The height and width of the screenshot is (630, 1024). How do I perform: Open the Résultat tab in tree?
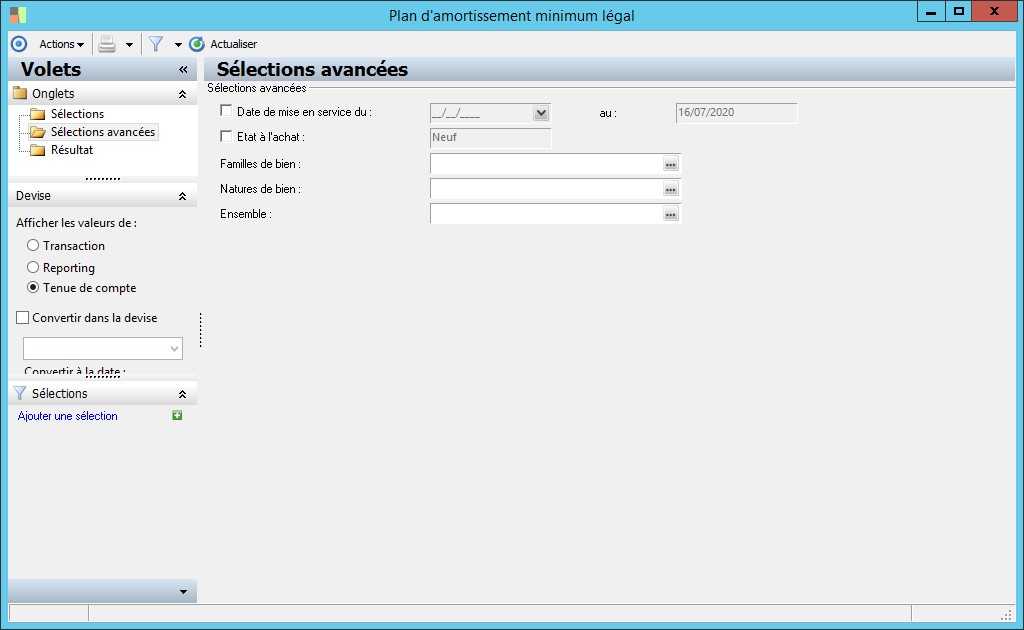point(72,150)
